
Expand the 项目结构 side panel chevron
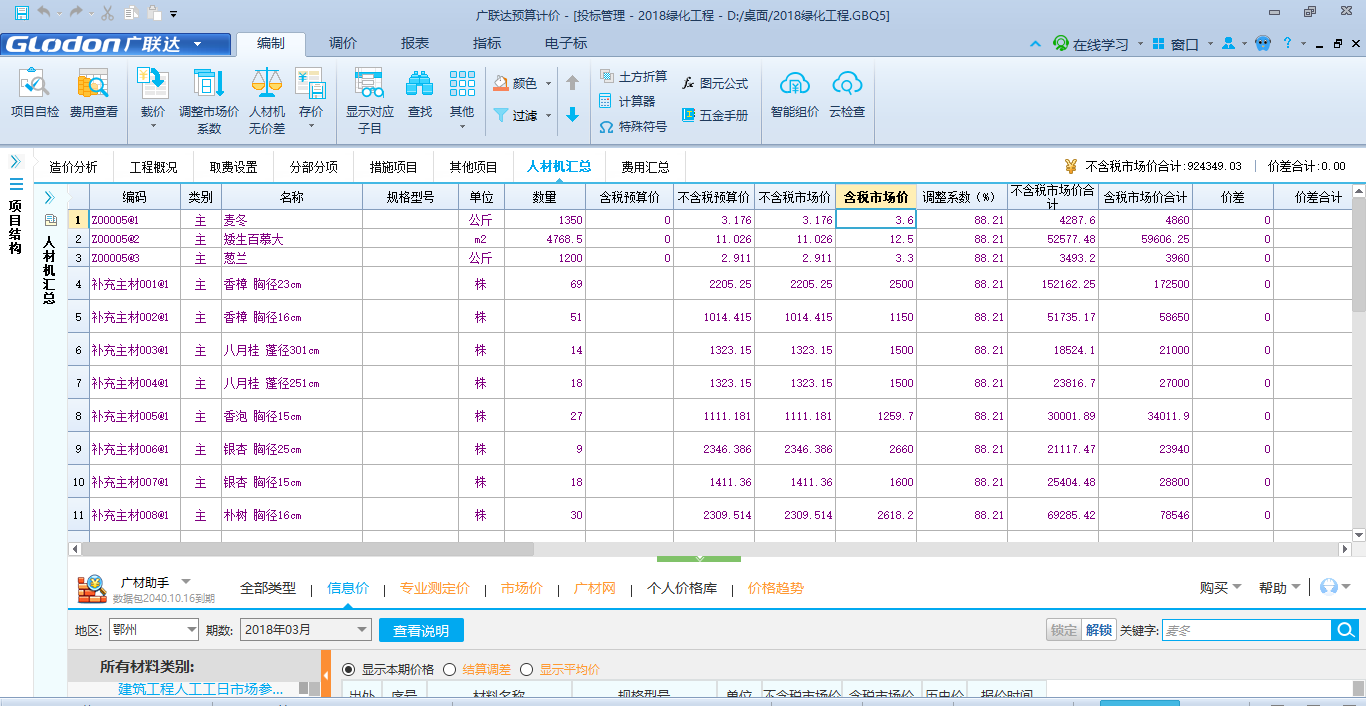tap(16, 161)
